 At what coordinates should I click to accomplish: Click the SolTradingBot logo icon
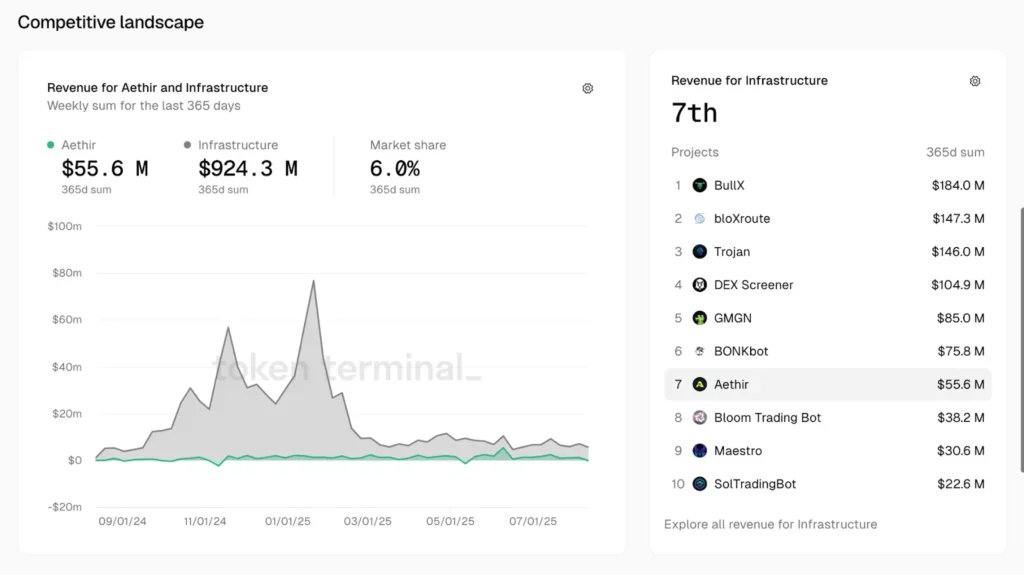click(699, 484)
